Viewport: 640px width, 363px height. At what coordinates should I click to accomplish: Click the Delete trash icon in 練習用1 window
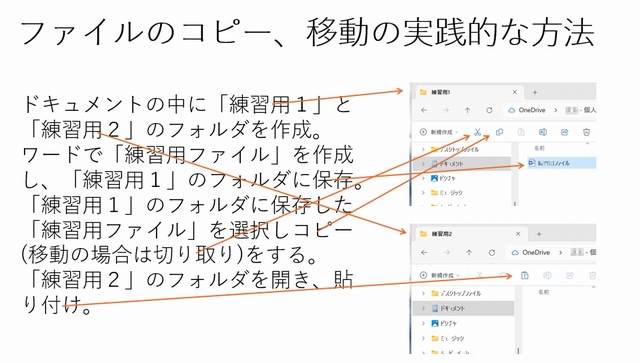pos(587,132)
